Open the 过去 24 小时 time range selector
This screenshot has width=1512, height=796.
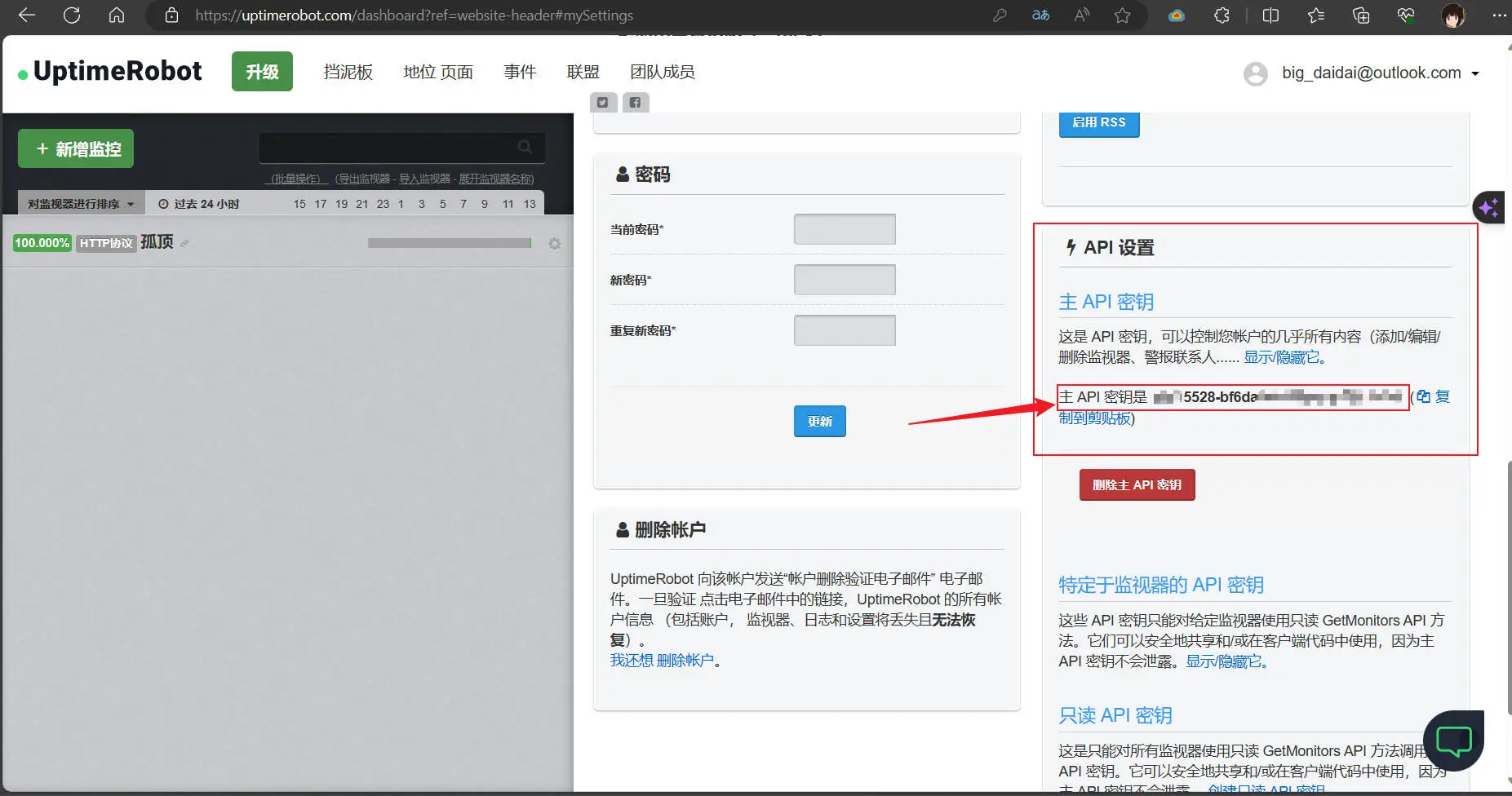click(x=199, y=204)
